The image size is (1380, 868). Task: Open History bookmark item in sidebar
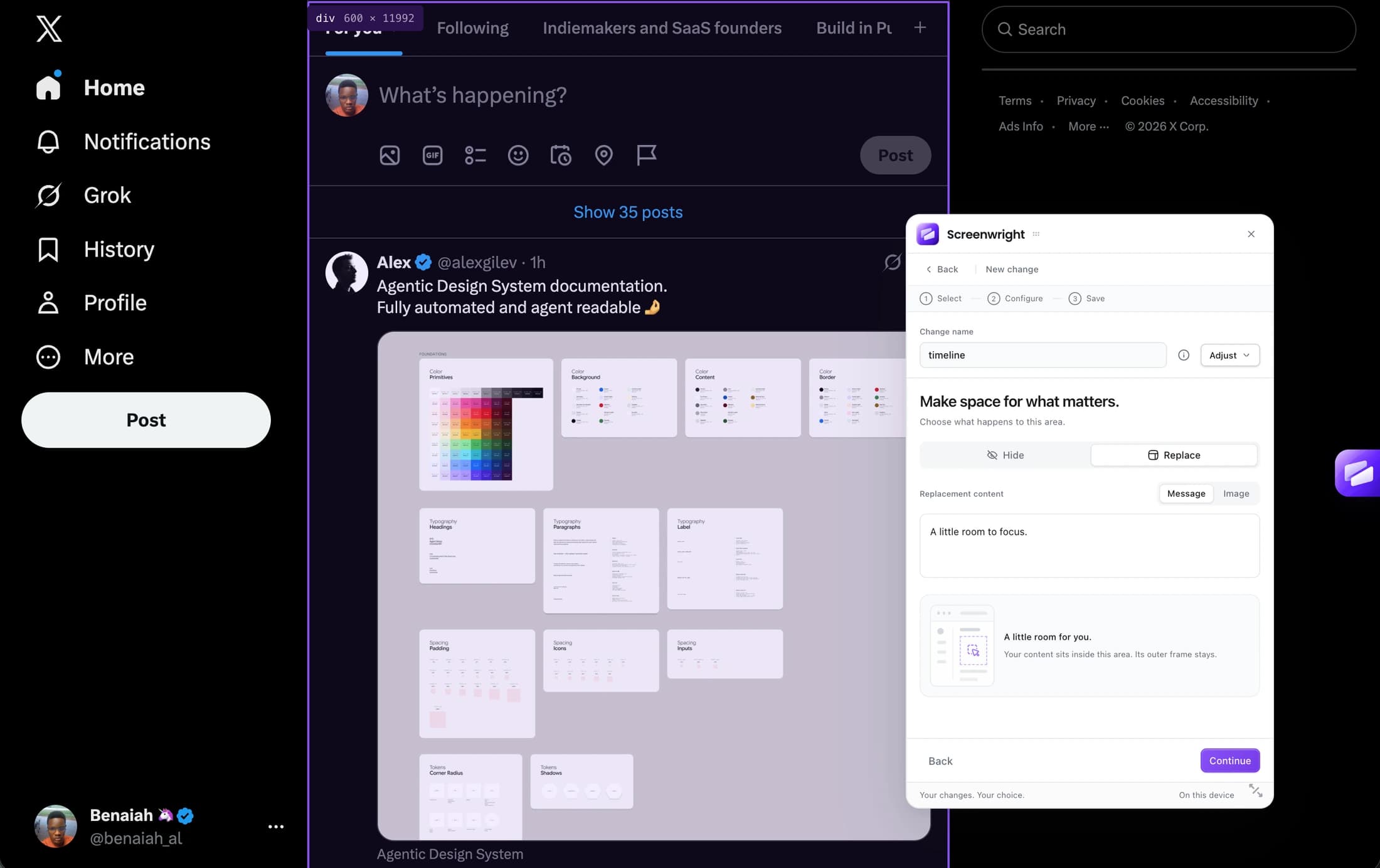pyautogui.click(x=95, y=250)
